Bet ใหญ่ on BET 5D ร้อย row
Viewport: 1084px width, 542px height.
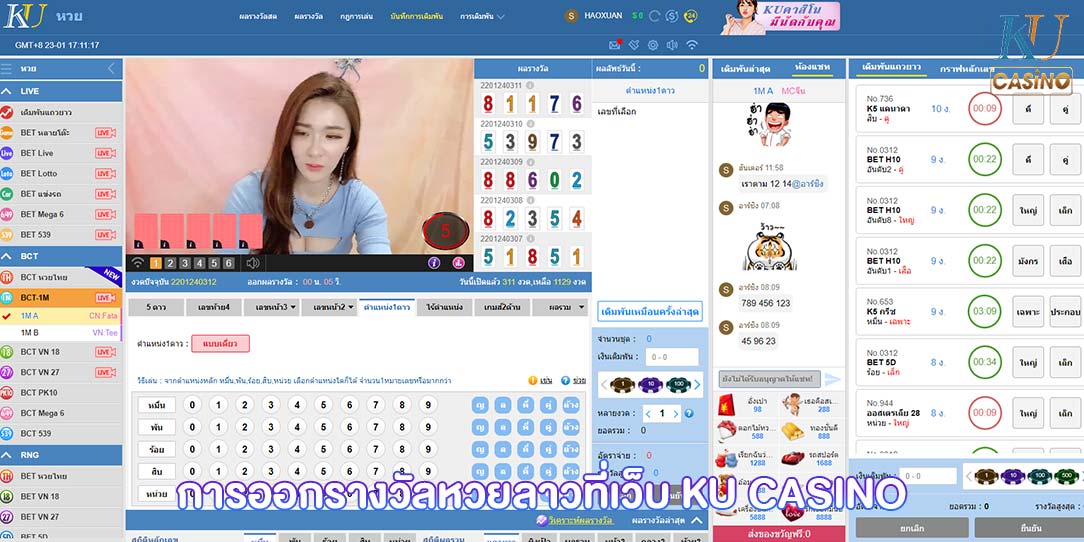point(1028,362)
